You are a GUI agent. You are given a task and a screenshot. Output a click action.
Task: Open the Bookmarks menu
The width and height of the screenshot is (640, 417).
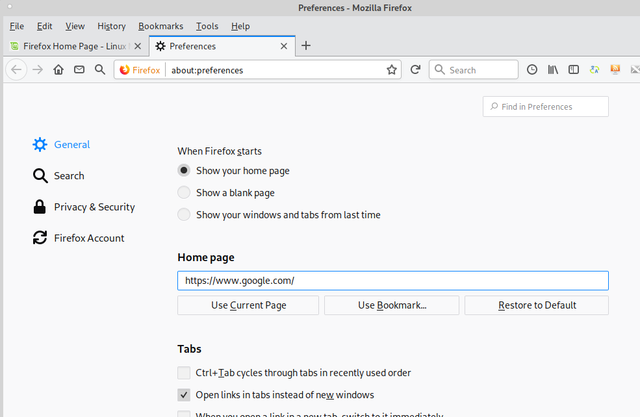coord(161,26)
